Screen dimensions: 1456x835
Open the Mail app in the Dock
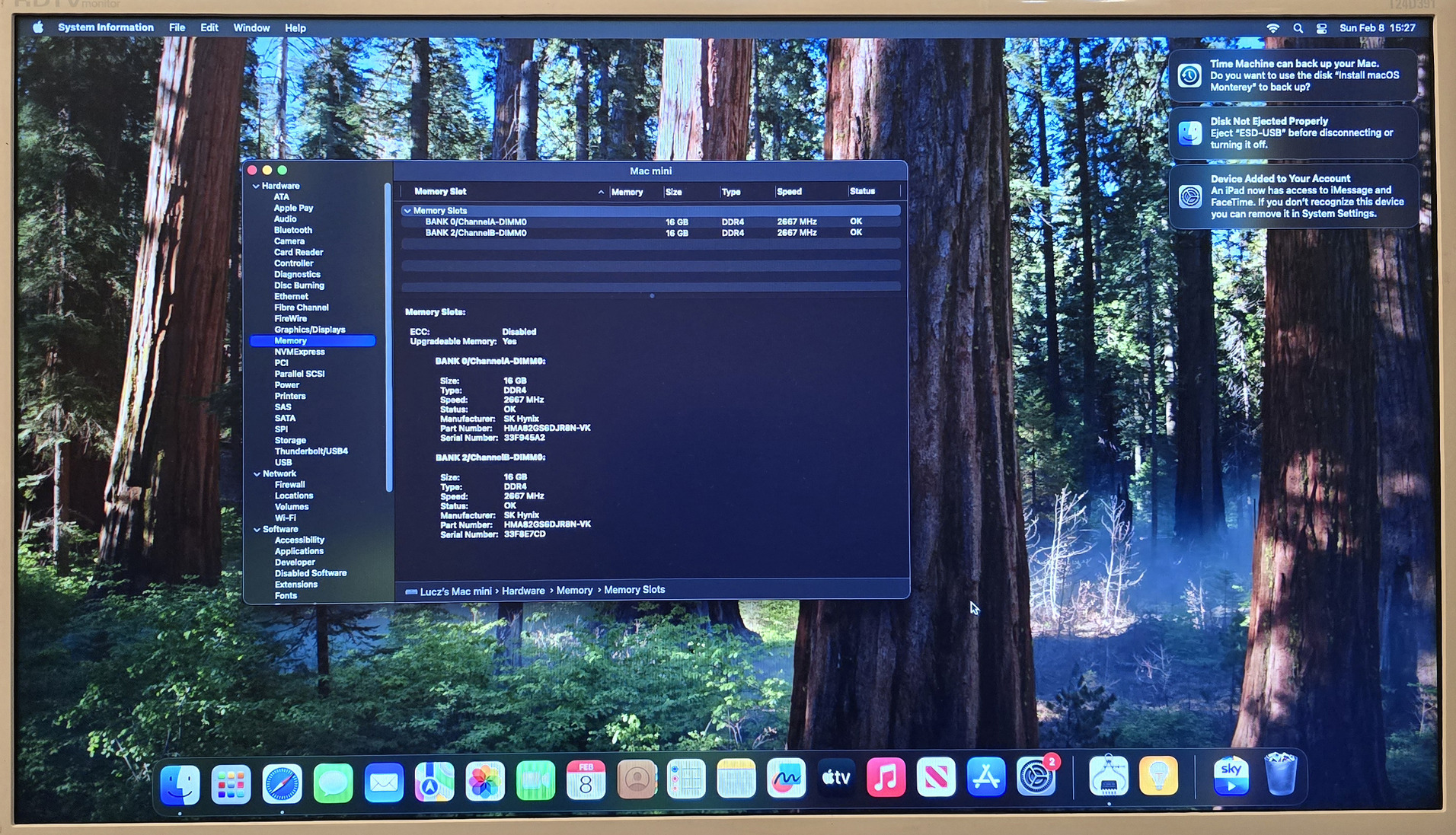pos(384,782)
